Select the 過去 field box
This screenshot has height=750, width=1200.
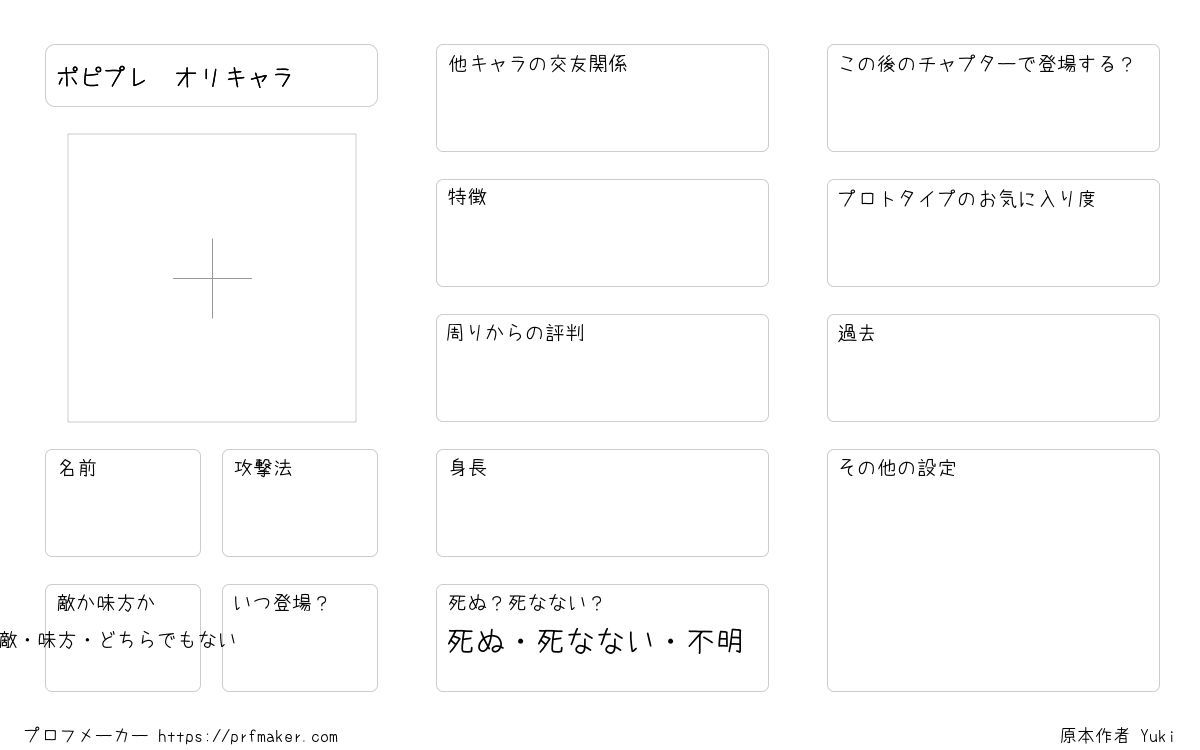[993, 368]
